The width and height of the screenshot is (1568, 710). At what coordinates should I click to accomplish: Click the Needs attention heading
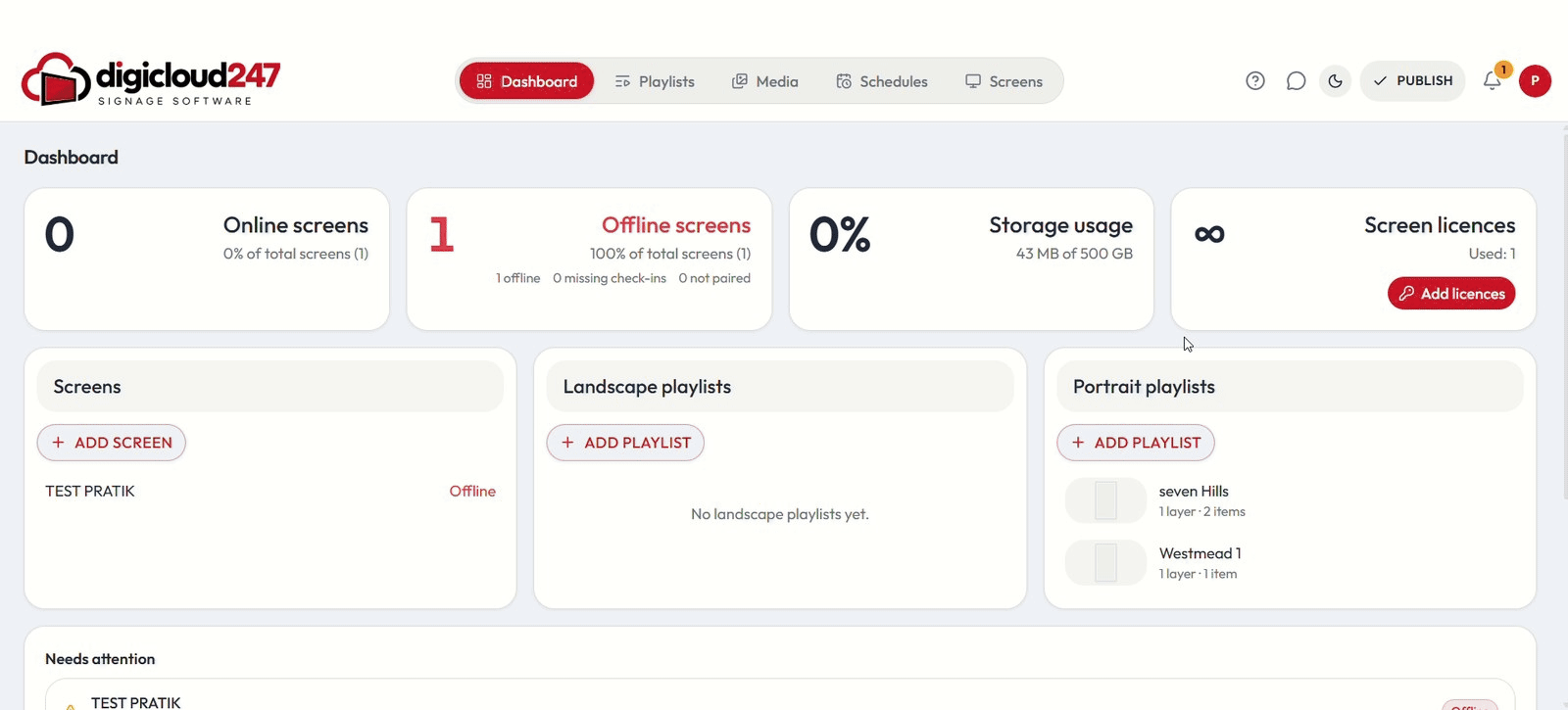(x=100, y=659)
